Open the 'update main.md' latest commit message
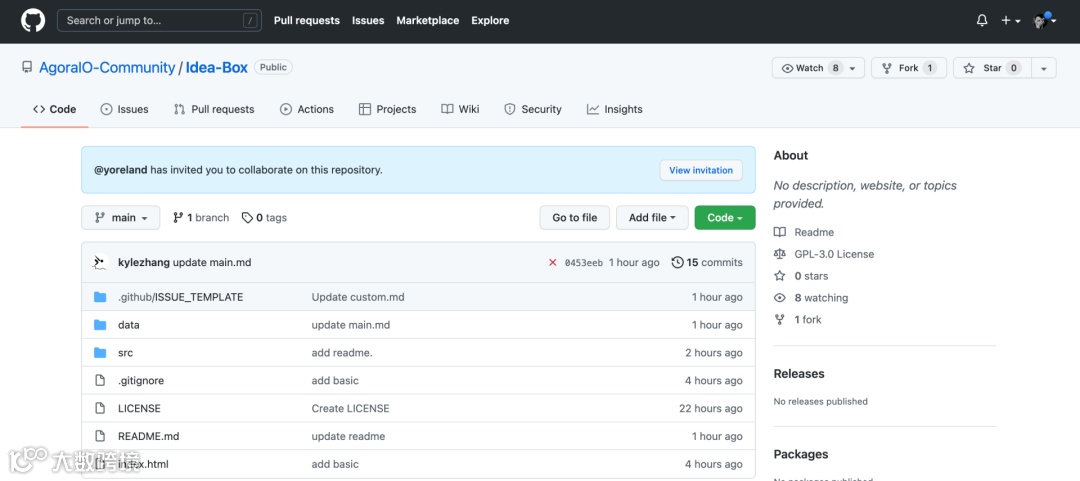 (212, 263)
